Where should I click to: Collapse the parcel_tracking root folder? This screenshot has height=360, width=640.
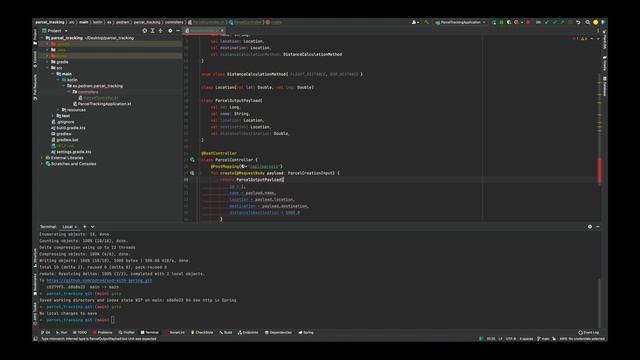42,38
